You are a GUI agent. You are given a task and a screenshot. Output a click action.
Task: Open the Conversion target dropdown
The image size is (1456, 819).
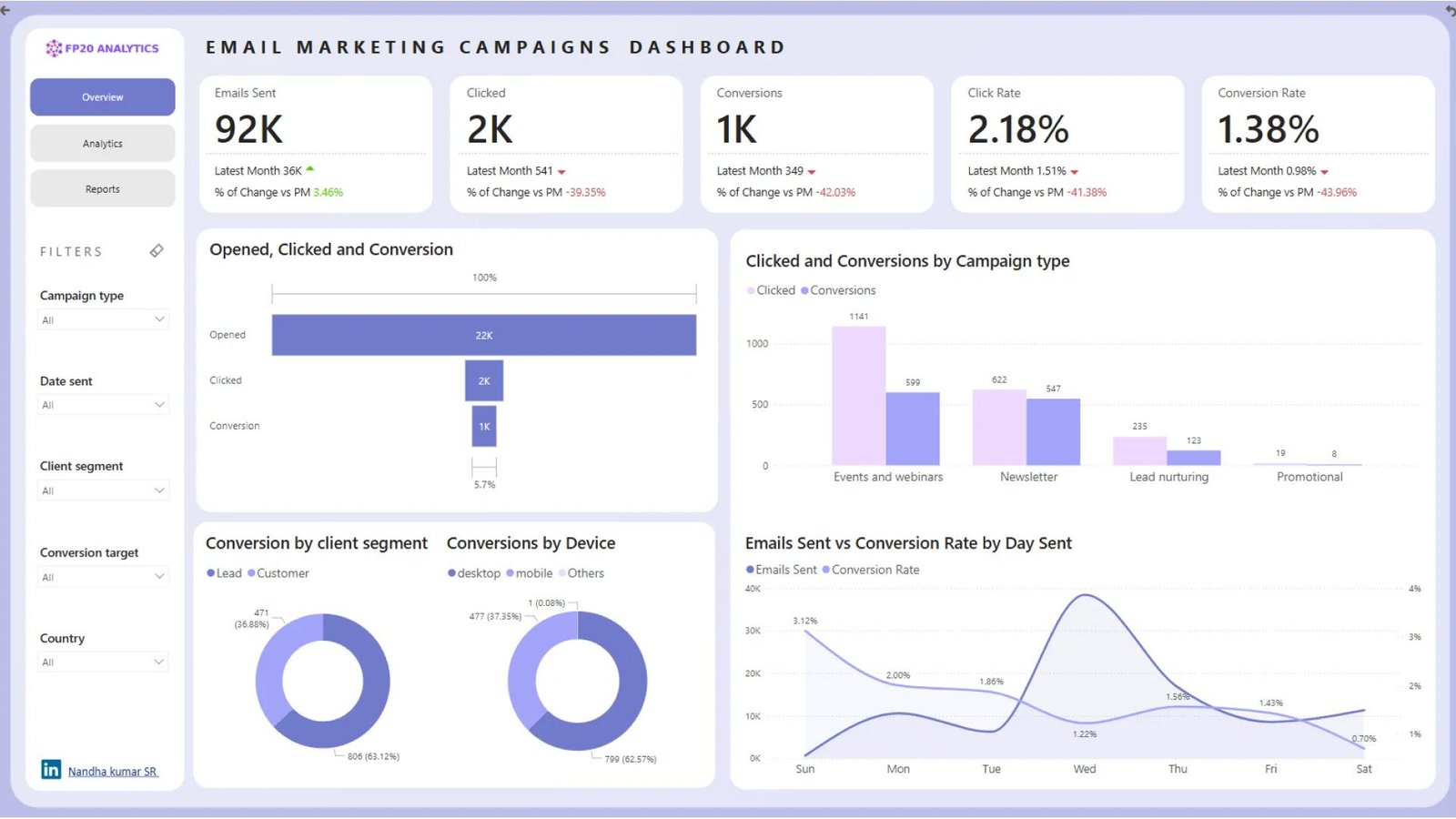pos(103,577)
